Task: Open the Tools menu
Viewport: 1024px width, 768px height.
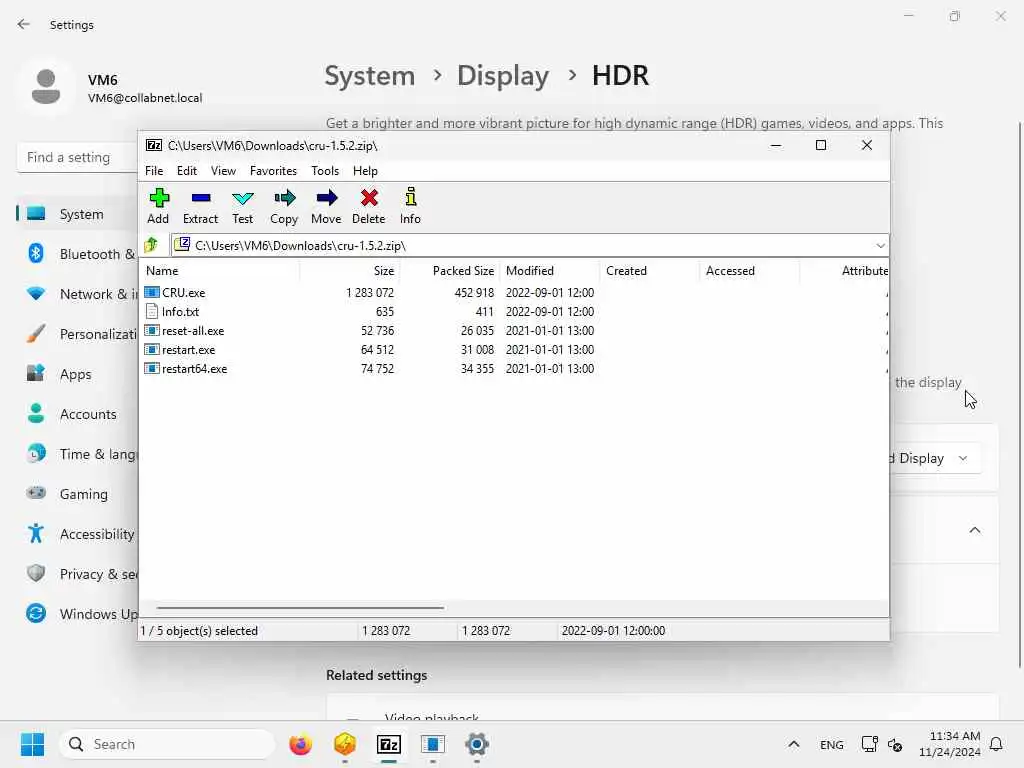Action: pos(325,170)
